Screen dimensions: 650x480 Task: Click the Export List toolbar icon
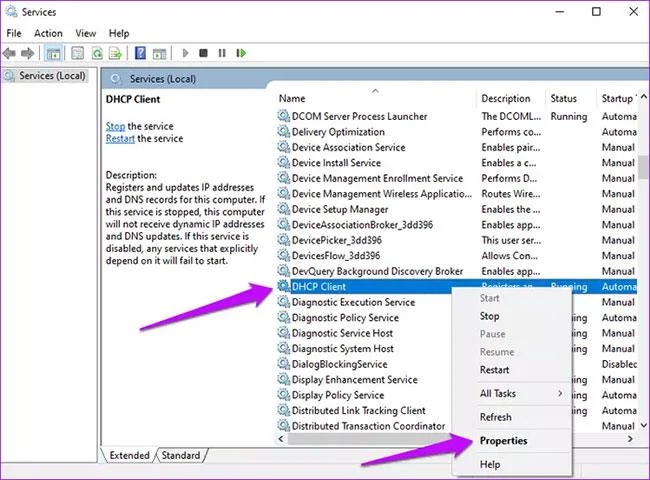115,53
